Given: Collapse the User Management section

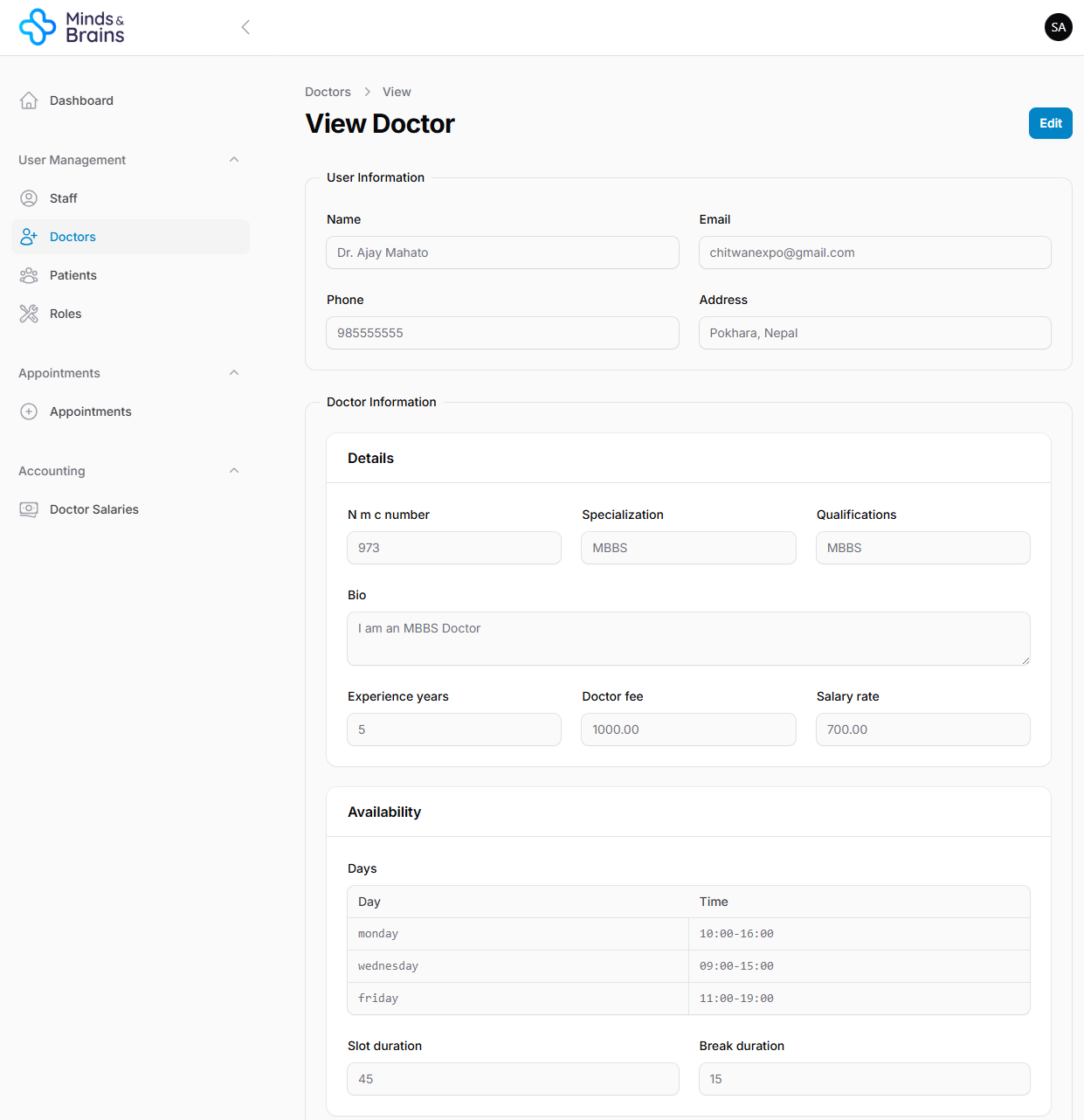Looking at the screenshot, I should pyautogui.click(x=234, y=160).
